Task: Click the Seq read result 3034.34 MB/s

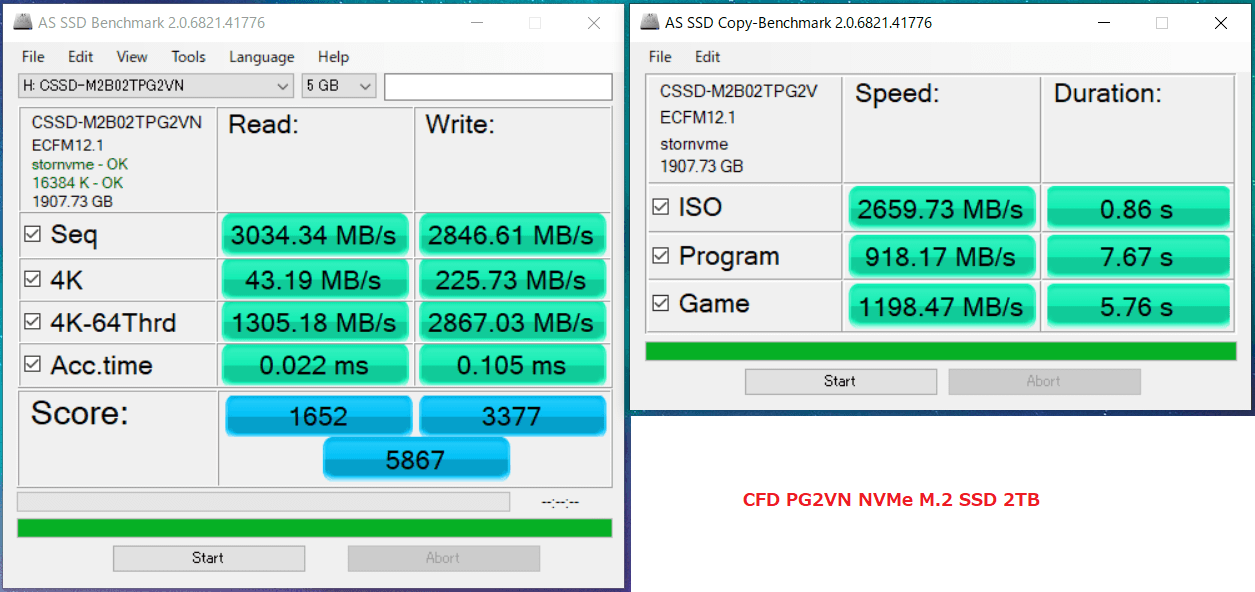Action: [x=314, y=236]
